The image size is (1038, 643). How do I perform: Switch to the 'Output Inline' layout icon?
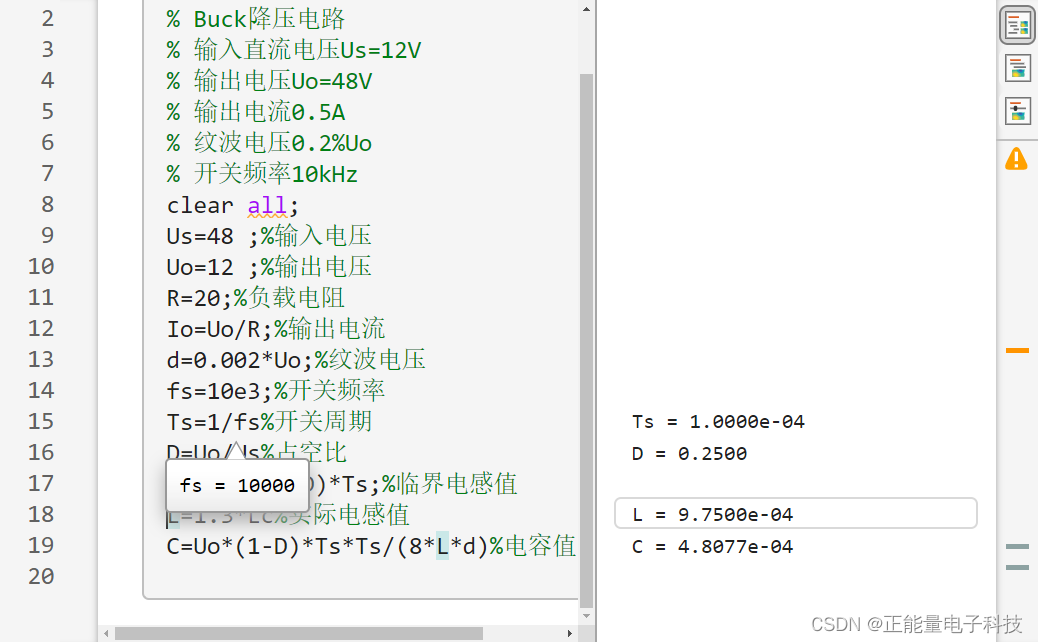point(1017,67)
